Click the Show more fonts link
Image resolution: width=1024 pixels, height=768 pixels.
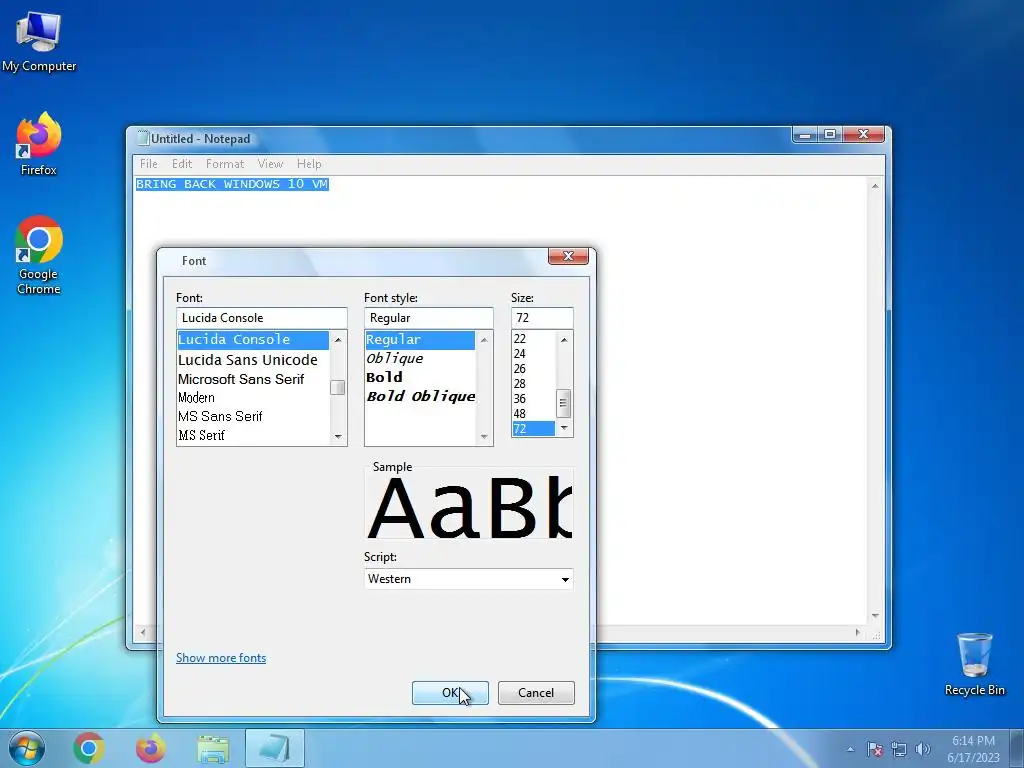coord(221,658)
